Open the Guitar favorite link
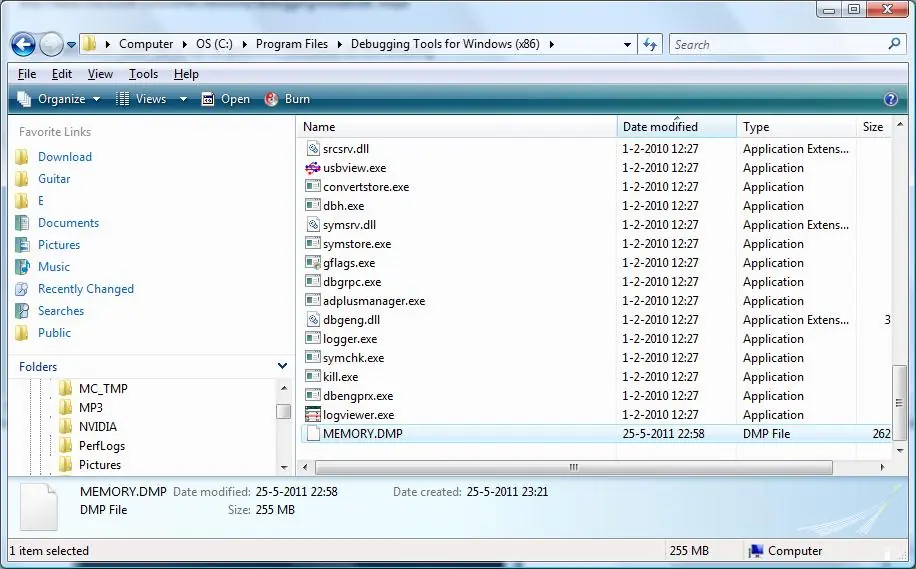Image resolution: width=916 pixels, height=569 pixels. (54, 179)
